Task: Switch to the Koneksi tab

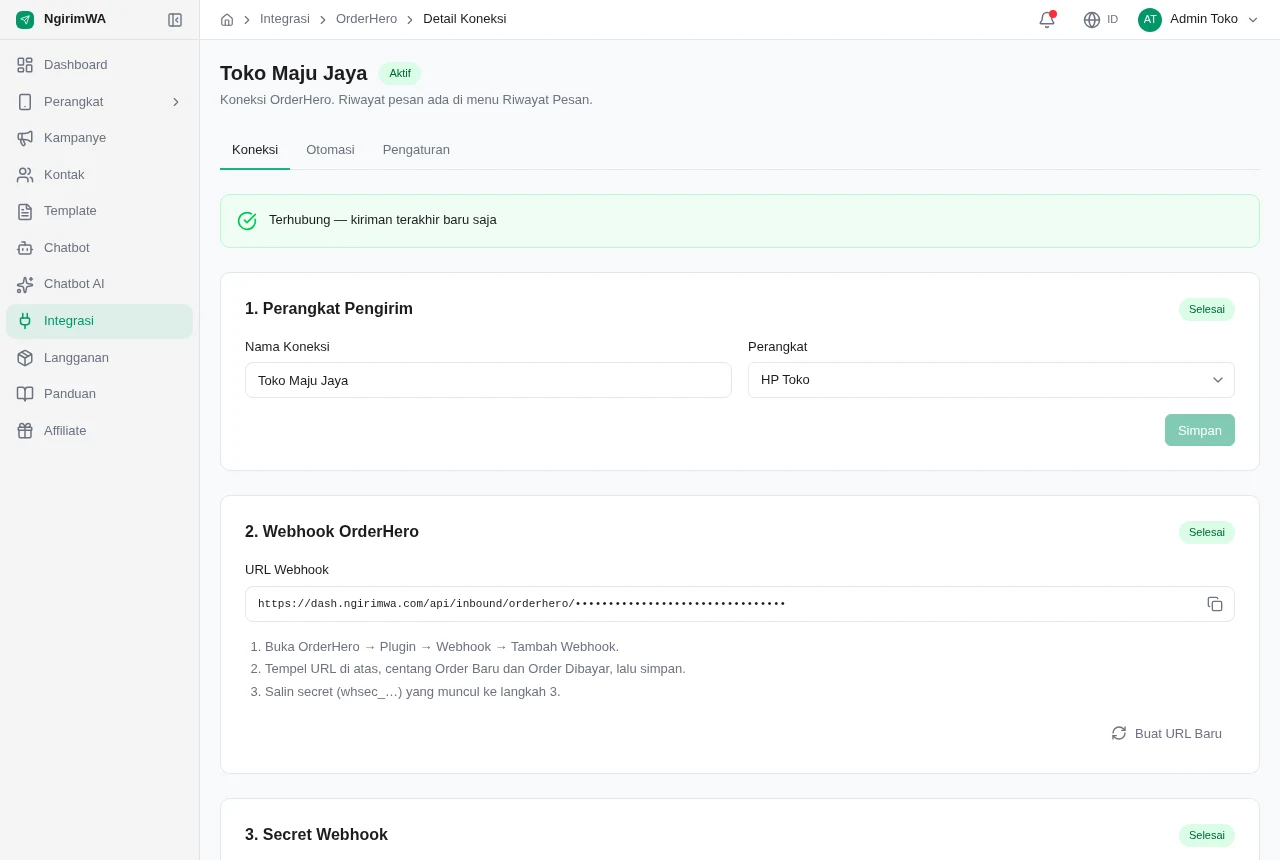Action: tap(255, 150)
